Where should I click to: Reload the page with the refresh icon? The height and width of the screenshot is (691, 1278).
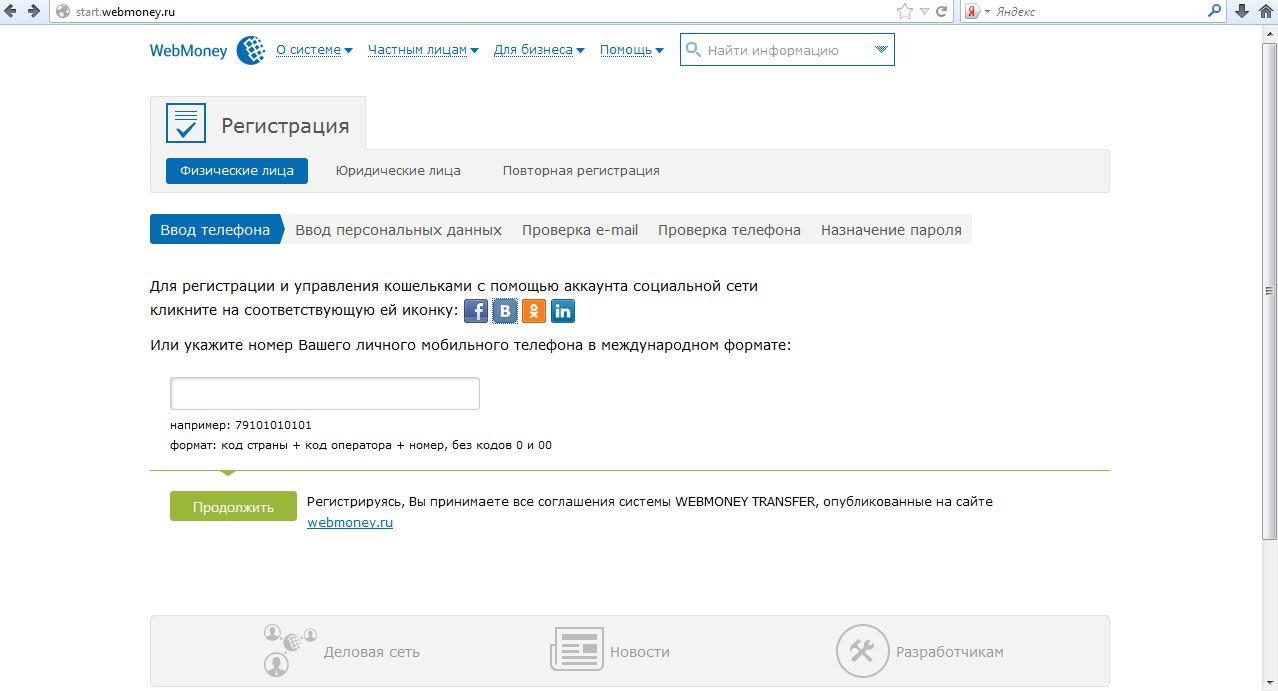942,12
